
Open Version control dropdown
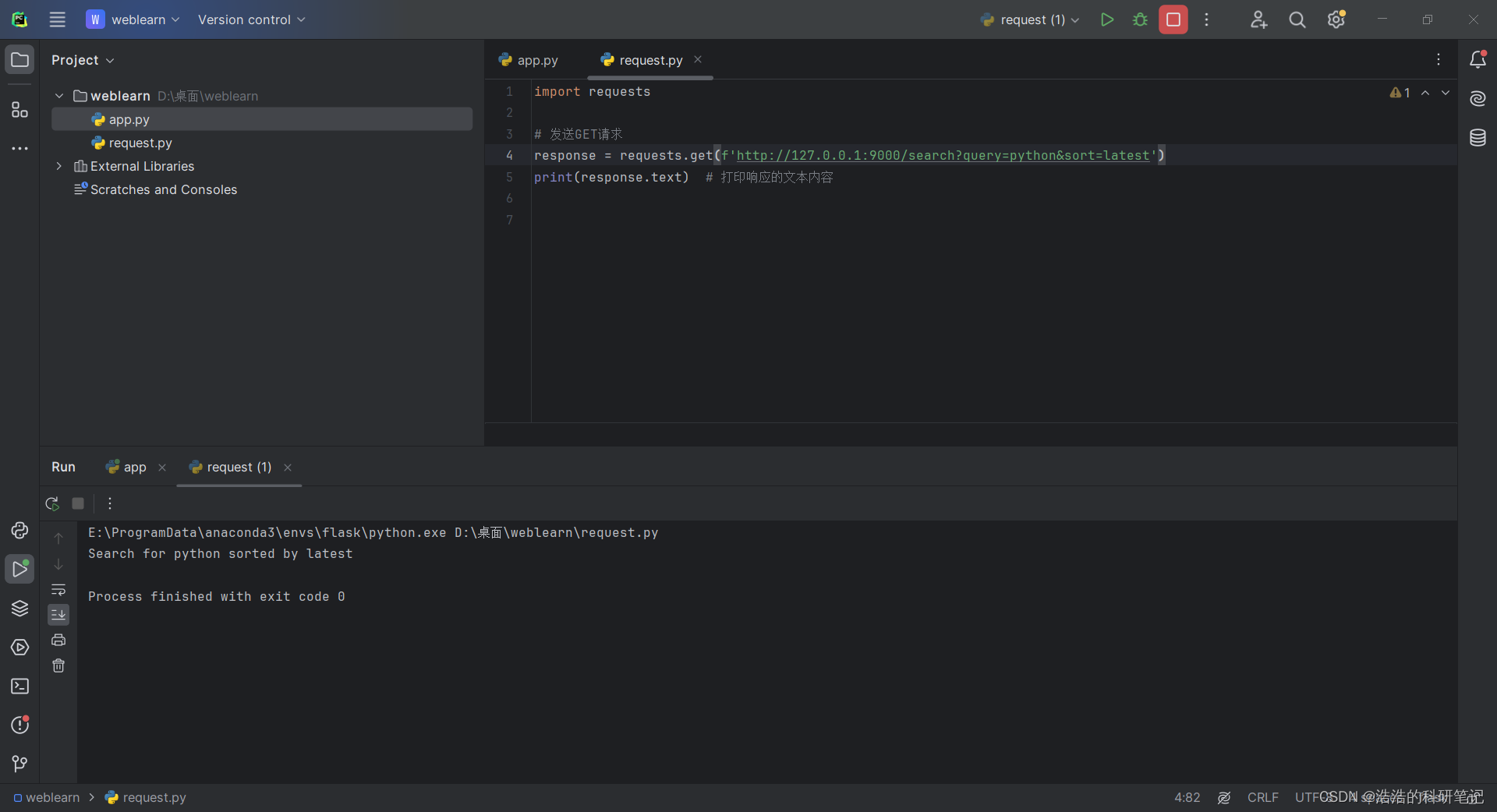251,19
